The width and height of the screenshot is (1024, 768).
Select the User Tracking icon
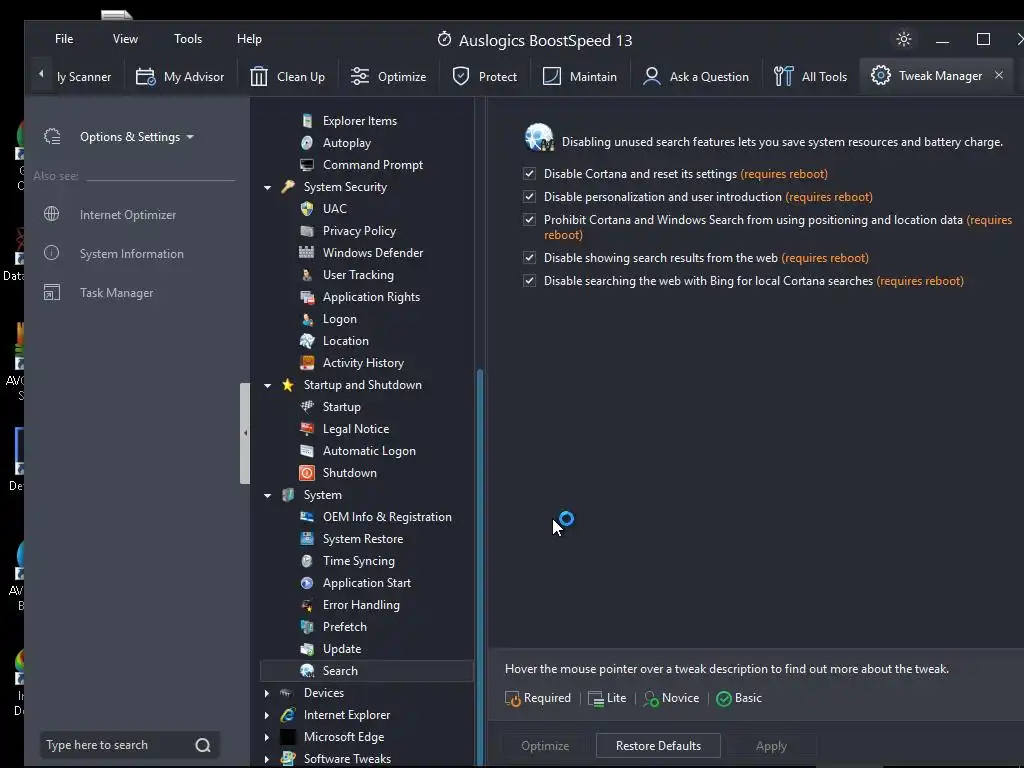click(307, 275)
